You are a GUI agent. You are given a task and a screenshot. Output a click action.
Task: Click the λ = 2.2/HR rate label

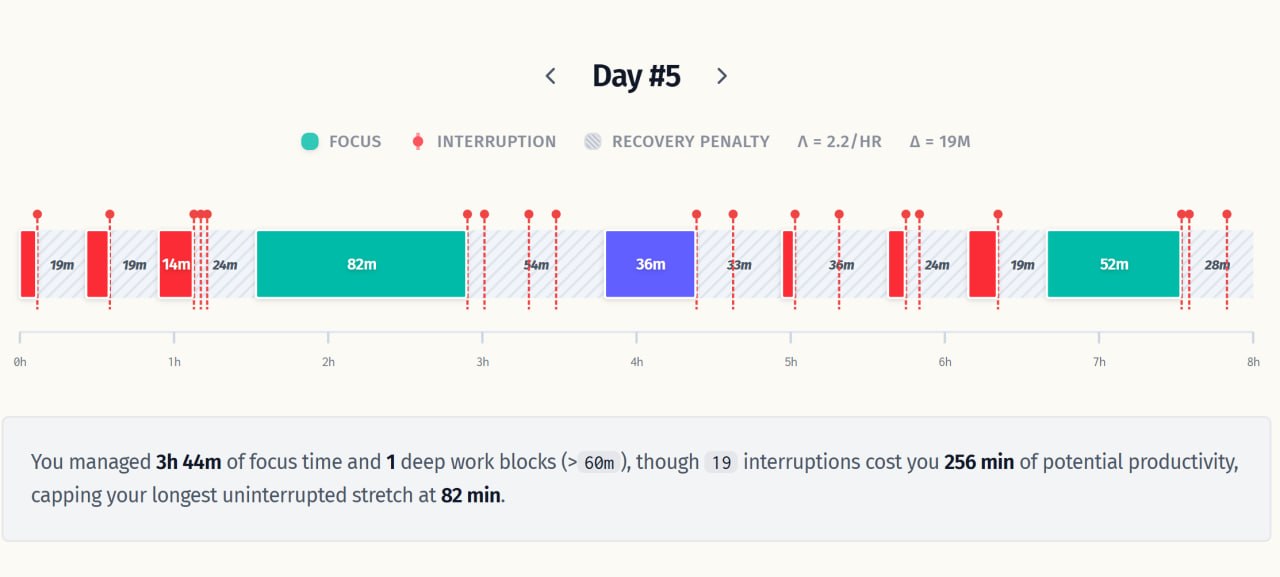839,142
